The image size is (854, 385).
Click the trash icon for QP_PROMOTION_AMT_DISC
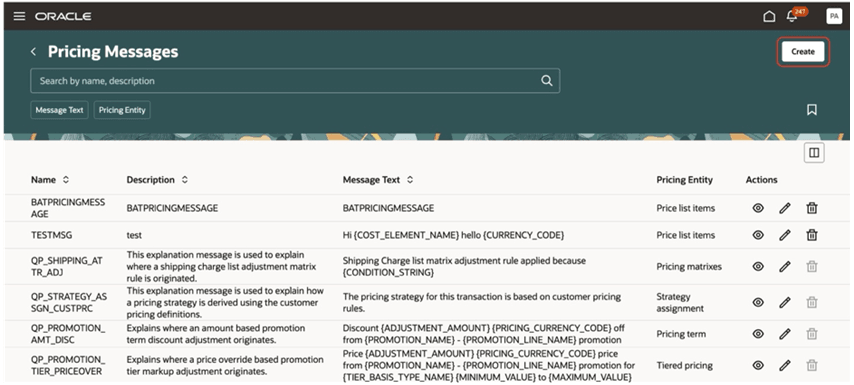click(x=812, y=334)
